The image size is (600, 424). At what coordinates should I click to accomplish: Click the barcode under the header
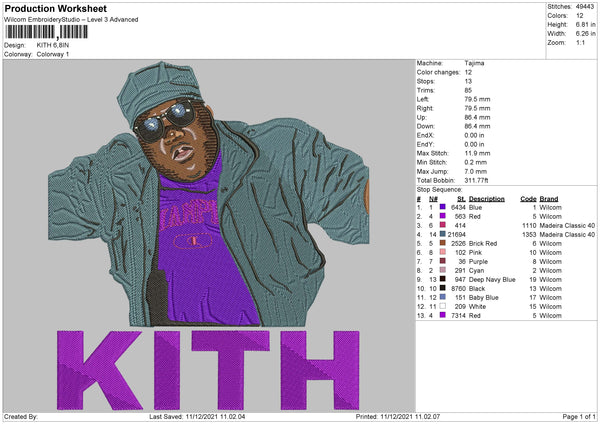click(x=47, y=32)
